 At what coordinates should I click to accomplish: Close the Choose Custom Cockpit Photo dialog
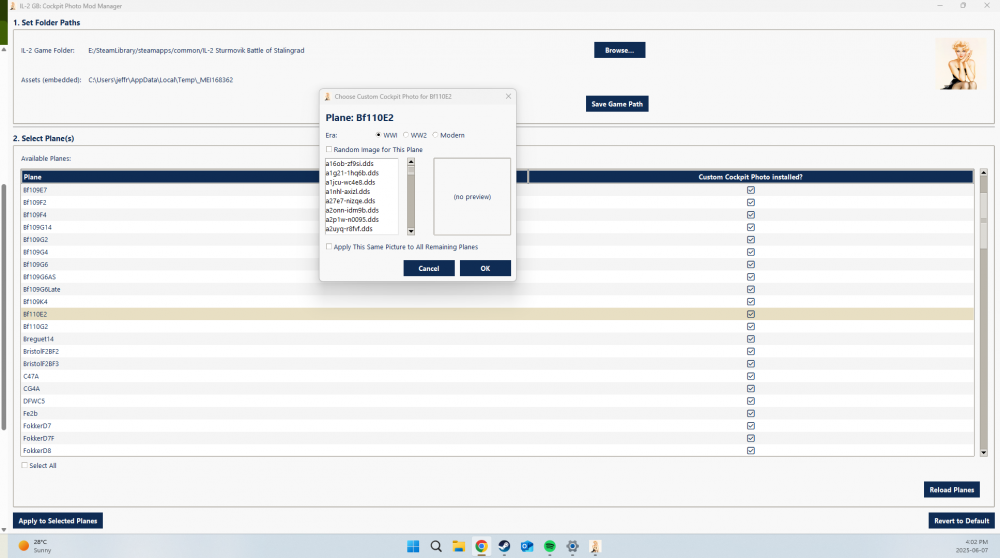tap(508, 96)
